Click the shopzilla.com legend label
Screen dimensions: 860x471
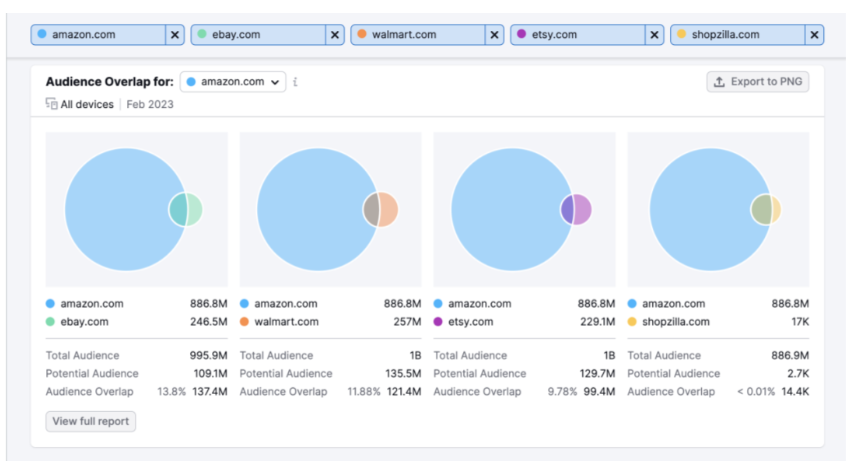tap(676, 322)
